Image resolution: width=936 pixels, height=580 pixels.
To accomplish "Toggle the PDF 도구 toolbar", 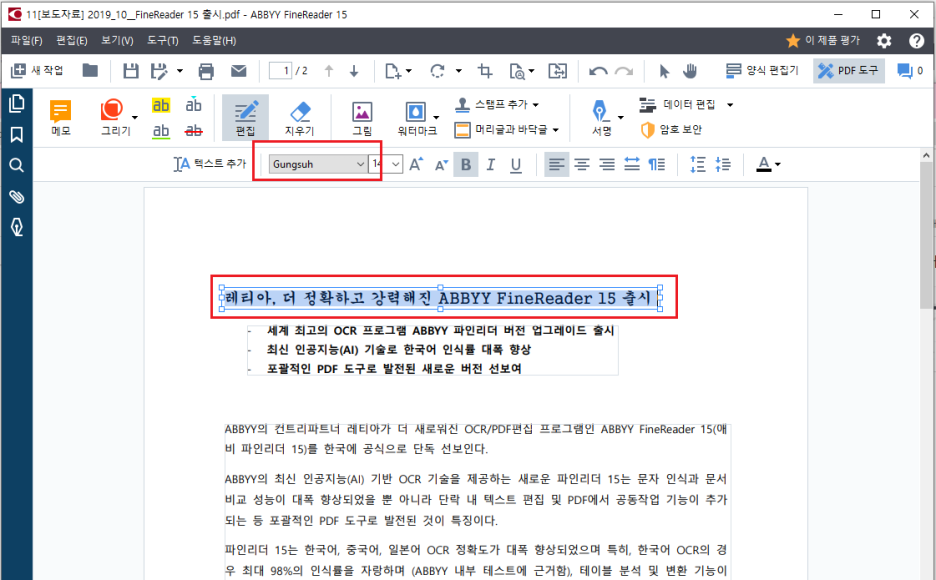I will coord(848,70).
